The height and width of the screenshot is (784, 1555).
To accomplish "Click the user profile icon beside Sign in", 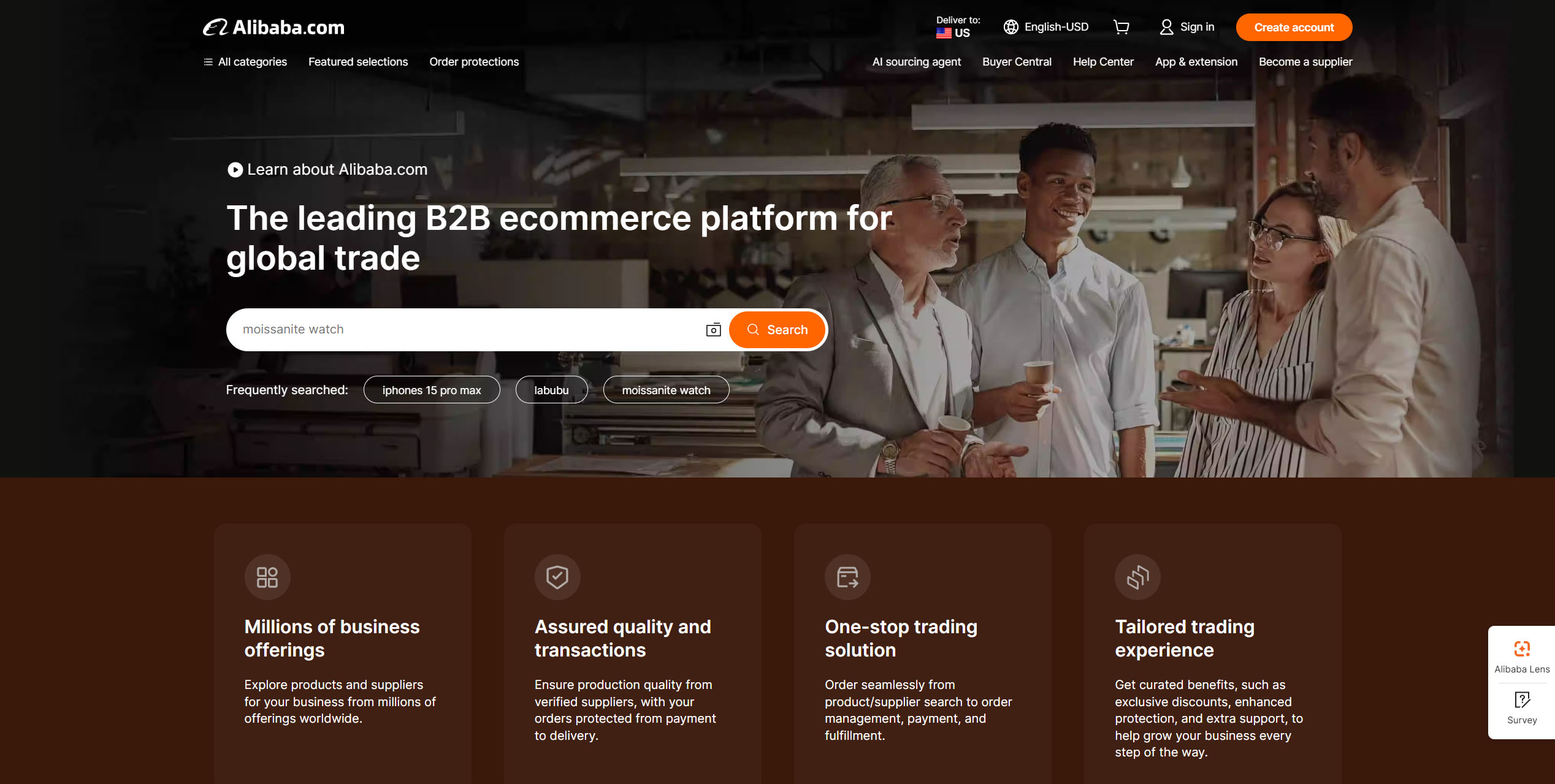I will point(1166,27).
